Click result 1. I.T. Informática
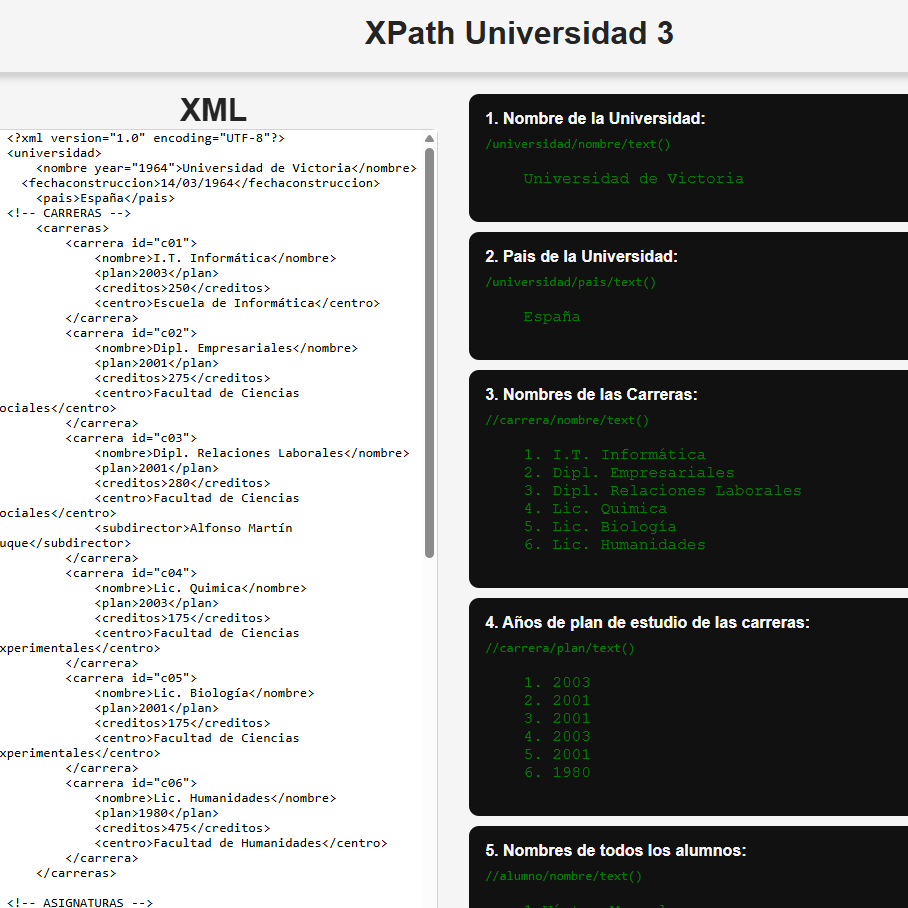This screenshot has width=908, height=908. 614,455
